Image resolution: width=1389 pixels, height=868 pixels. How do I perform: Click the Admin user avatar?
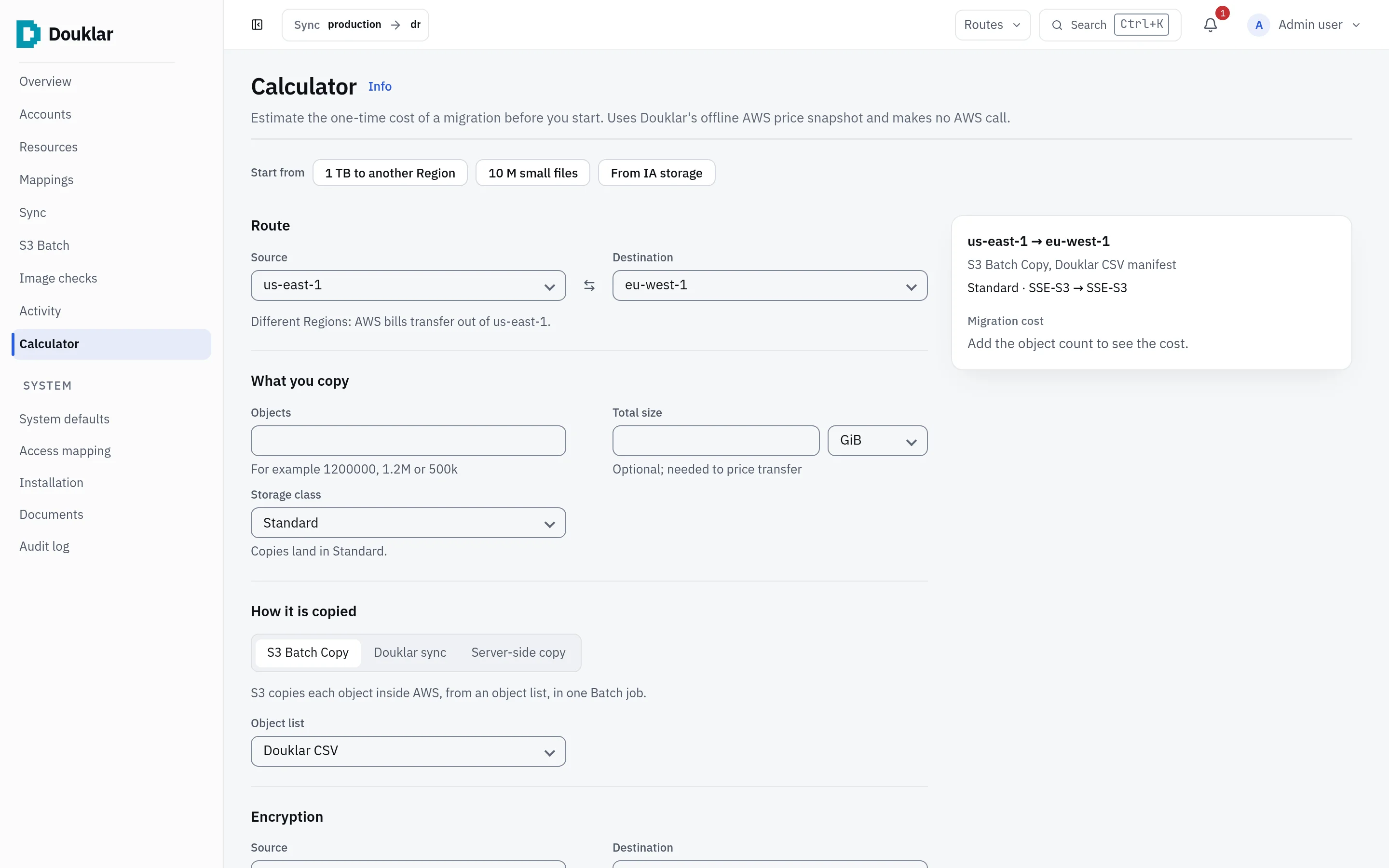coord(1258,25)
